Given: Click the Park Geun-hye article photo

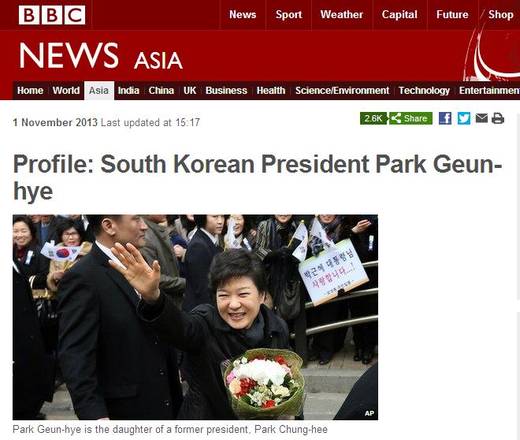Looking at the screenshot, I should pos(195,317).
